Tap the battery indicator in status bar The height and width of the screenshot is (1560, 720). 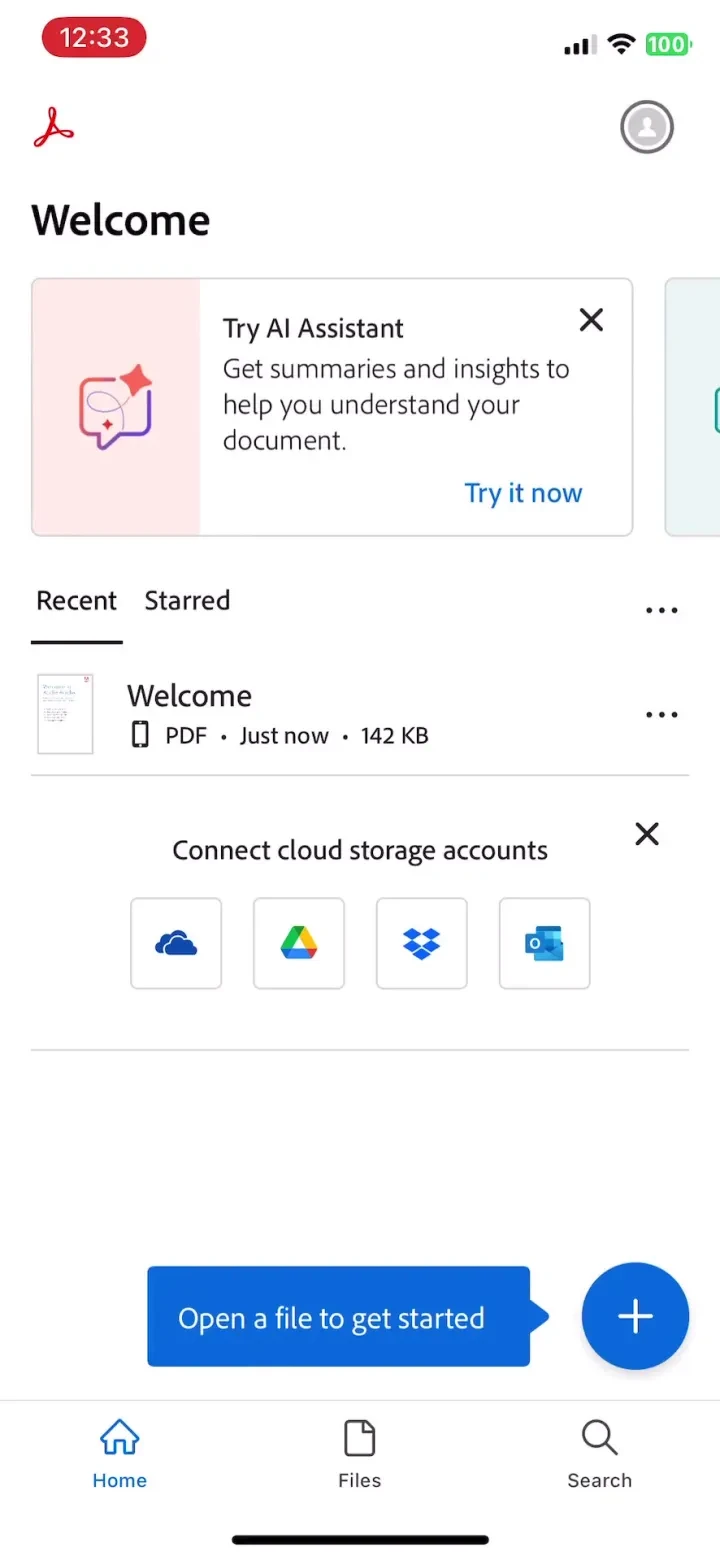668,44
